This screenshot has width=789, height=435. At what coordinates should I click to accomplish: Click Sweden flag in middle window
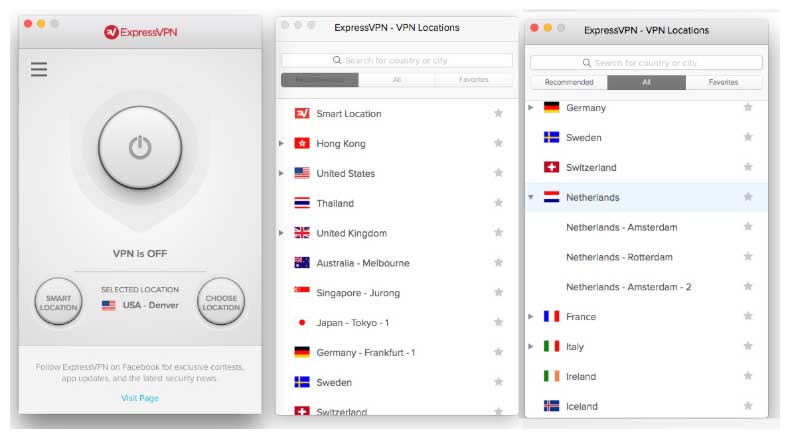[302, 382]
